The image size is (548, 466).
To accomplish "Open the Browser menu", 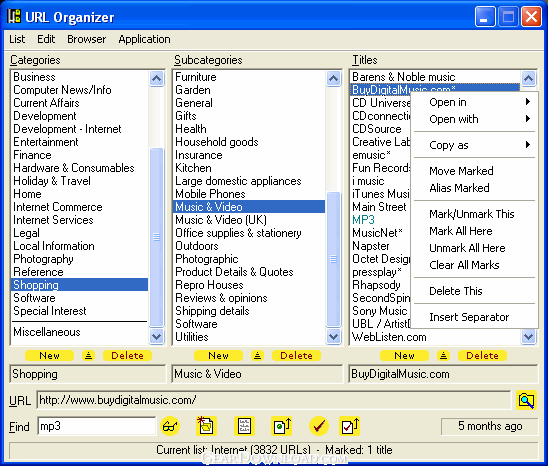I will pyautogui.click(x=86, y=39).
